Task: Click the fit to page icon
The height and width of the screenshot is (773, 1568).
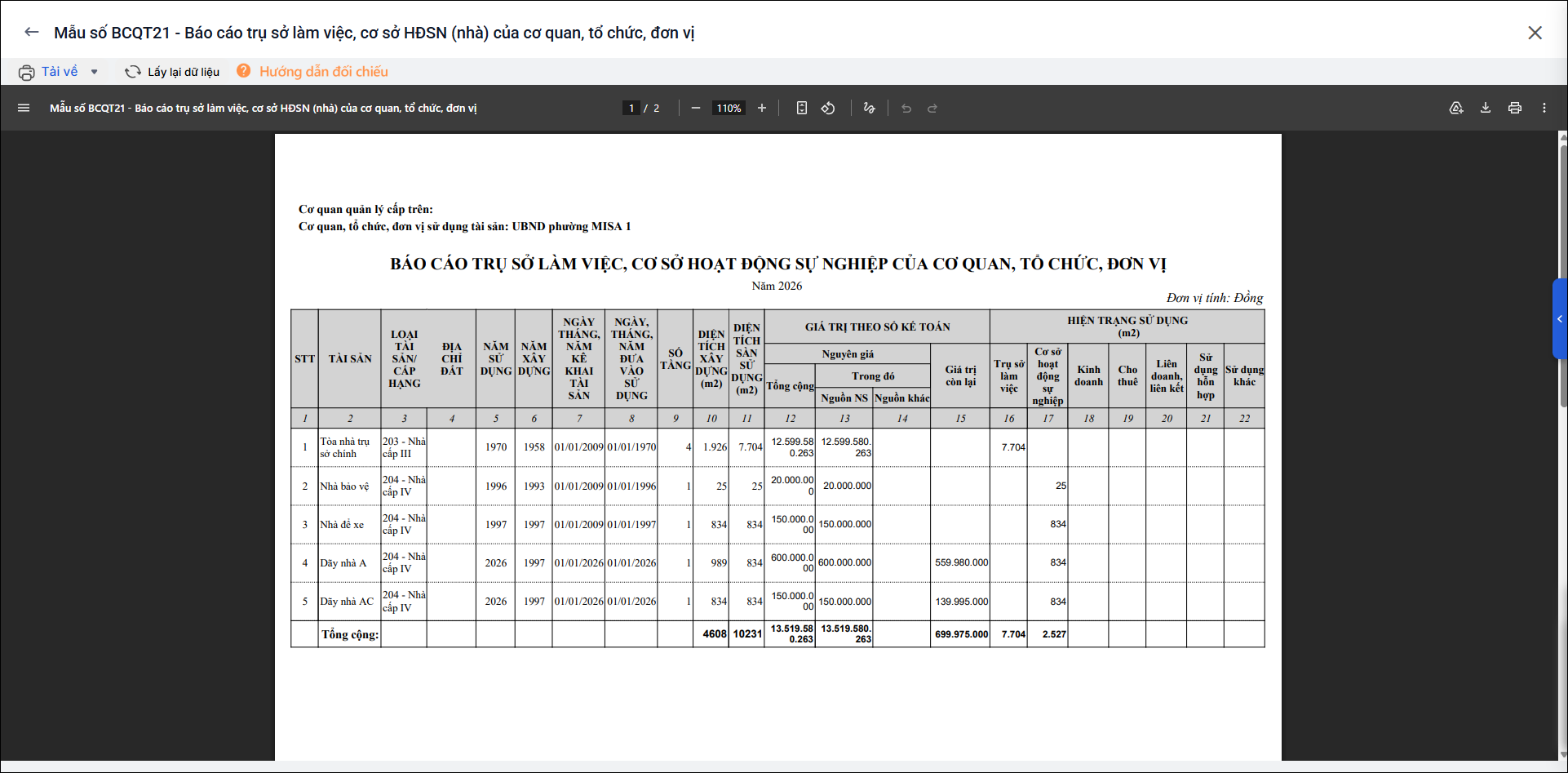Action: (802, 108)
